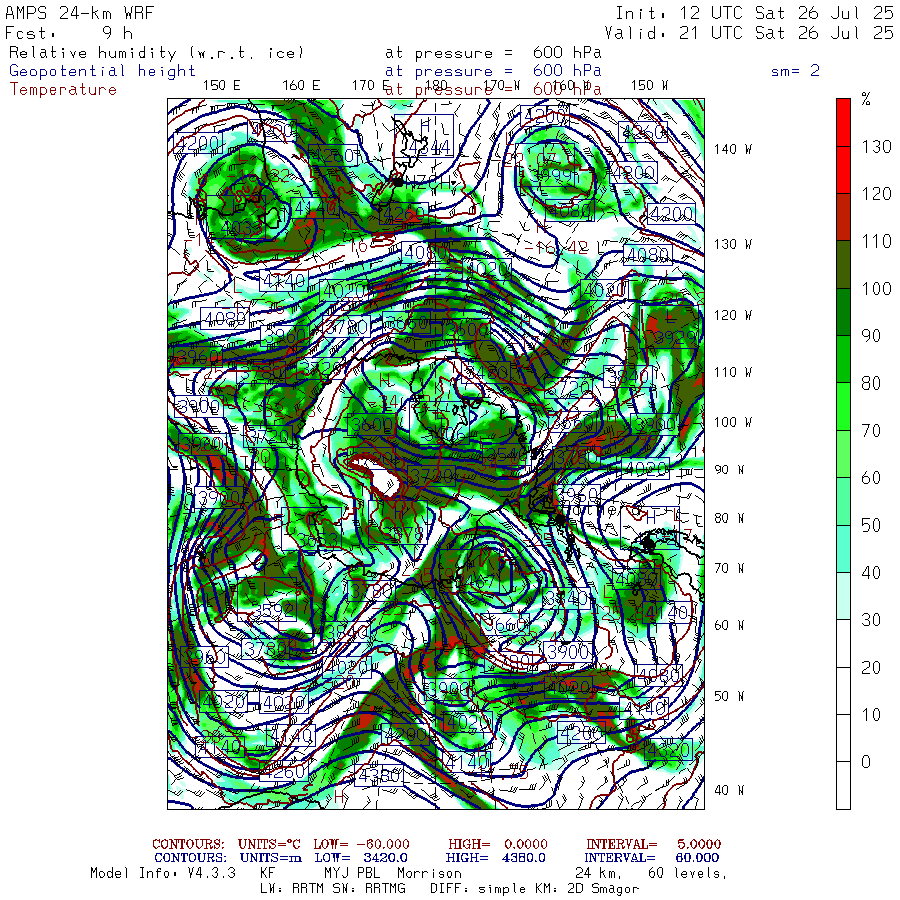This screenshot has width=900, height=900.
Task: Click the '%' unit symbol above color bar
Action: [866, 99]
